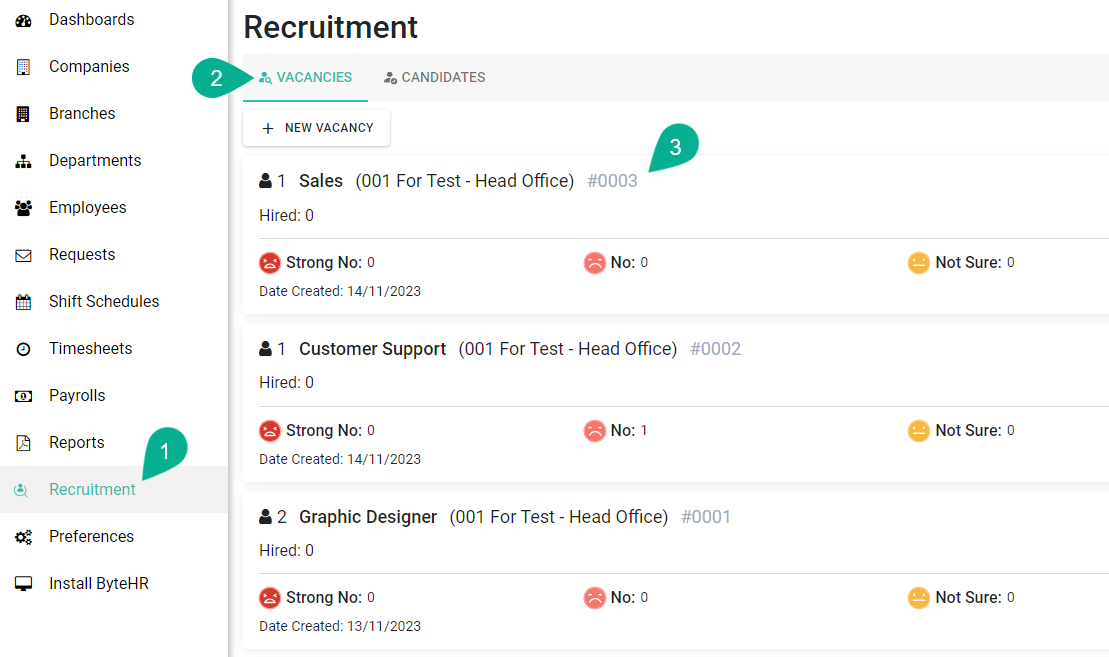Open the Graphic Designer vacancy
This screenshot has height=657, width=1109.
point(367,517)
